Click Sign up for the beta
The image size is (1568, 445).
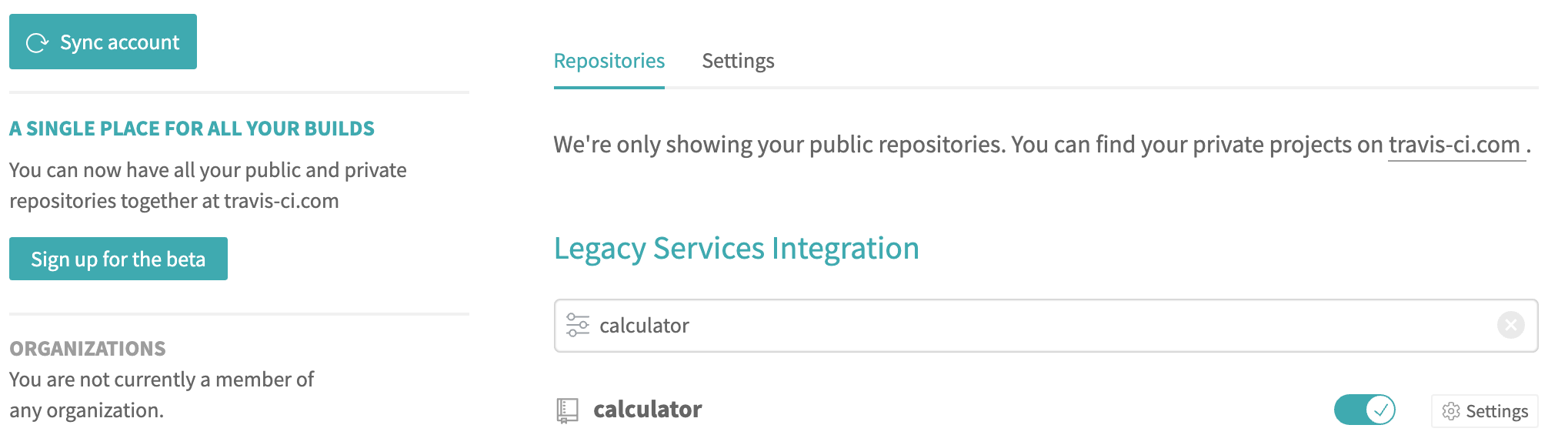pyautogui.click(x=117, y=259)
